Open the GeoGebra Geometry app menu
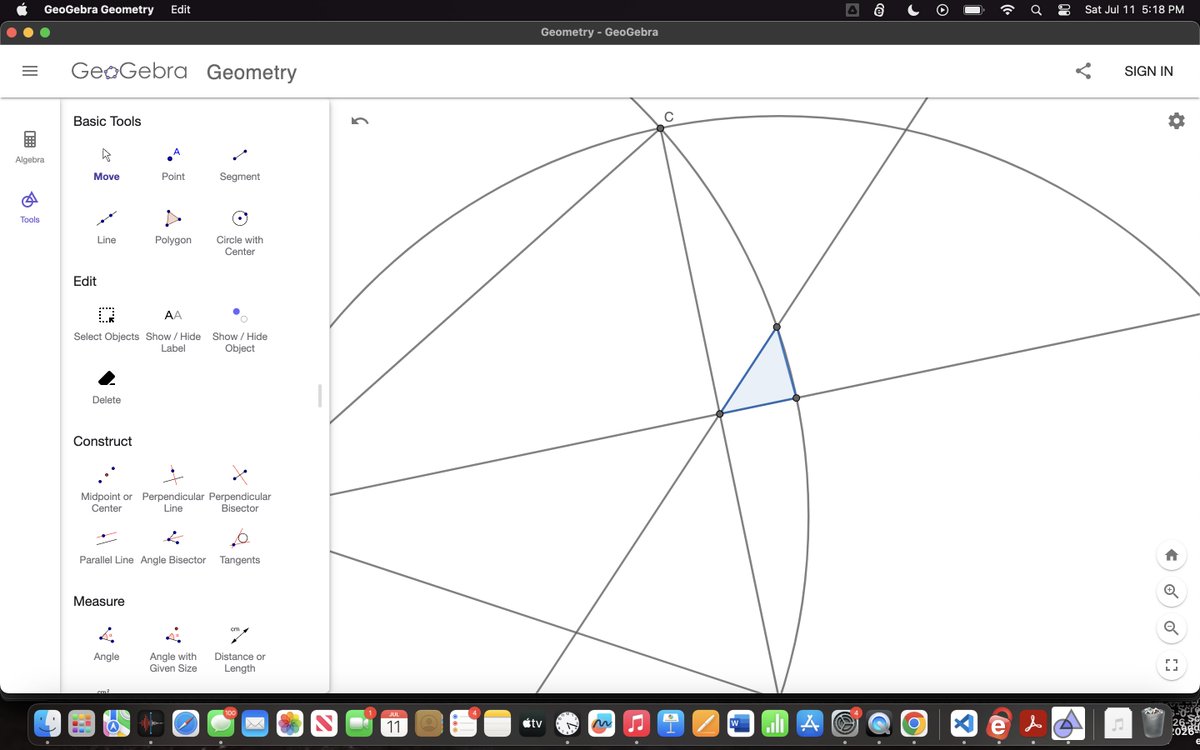This screenshot has width=1200, height=750. click(x=99, y=9)
